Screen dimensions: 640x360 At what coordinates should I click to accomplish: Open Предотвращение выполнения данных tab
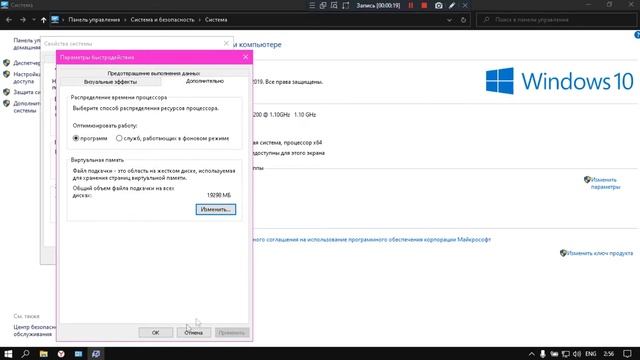[x=153, y=73]
